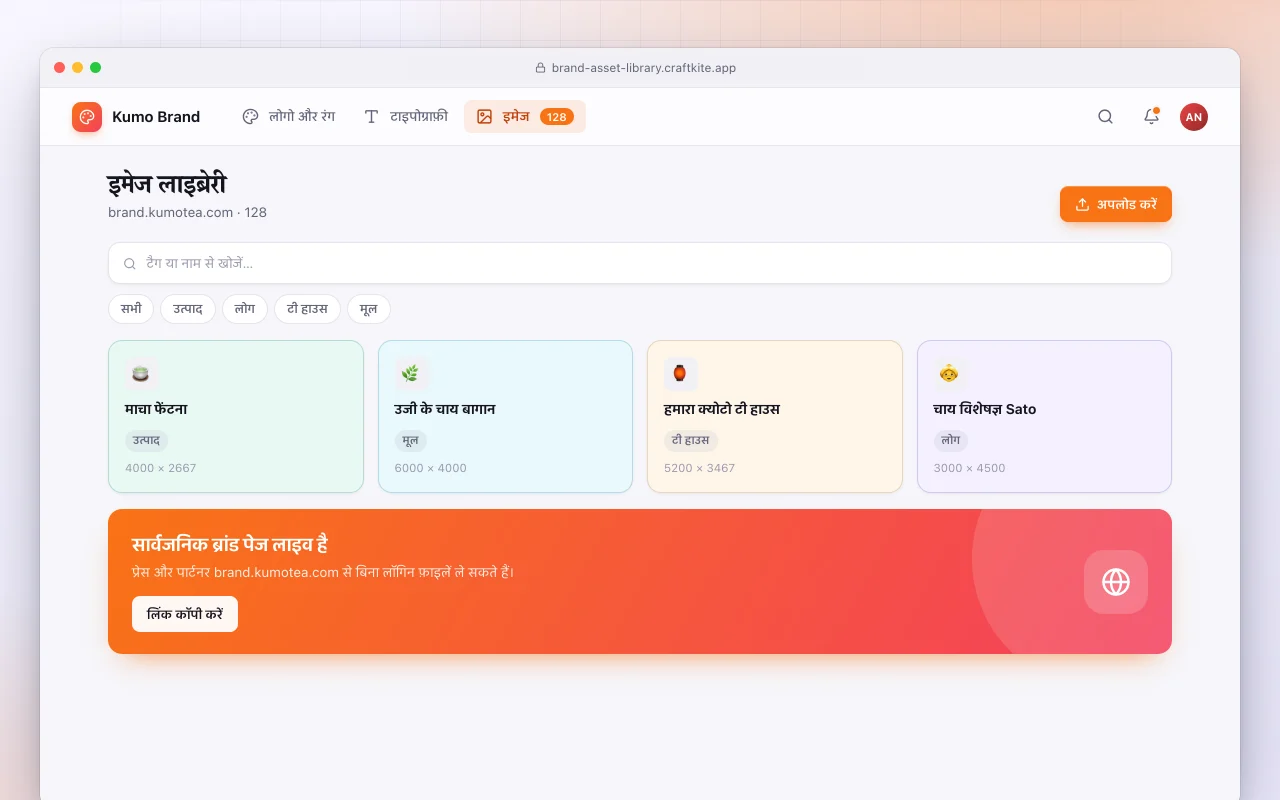1280x800 pixels.
Task: Switch to the लोगो और रंग tab
Action: point(289,117)
